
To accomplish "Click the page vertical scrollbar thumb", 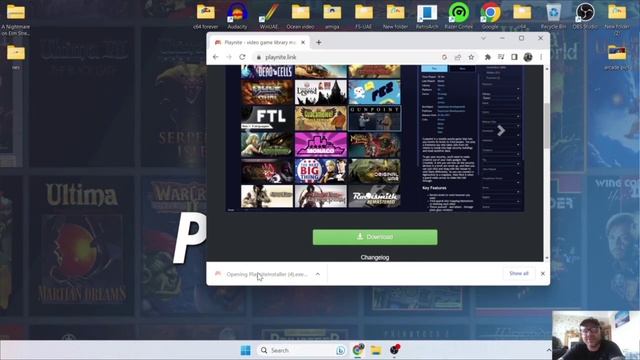I will tap(547, 126).
